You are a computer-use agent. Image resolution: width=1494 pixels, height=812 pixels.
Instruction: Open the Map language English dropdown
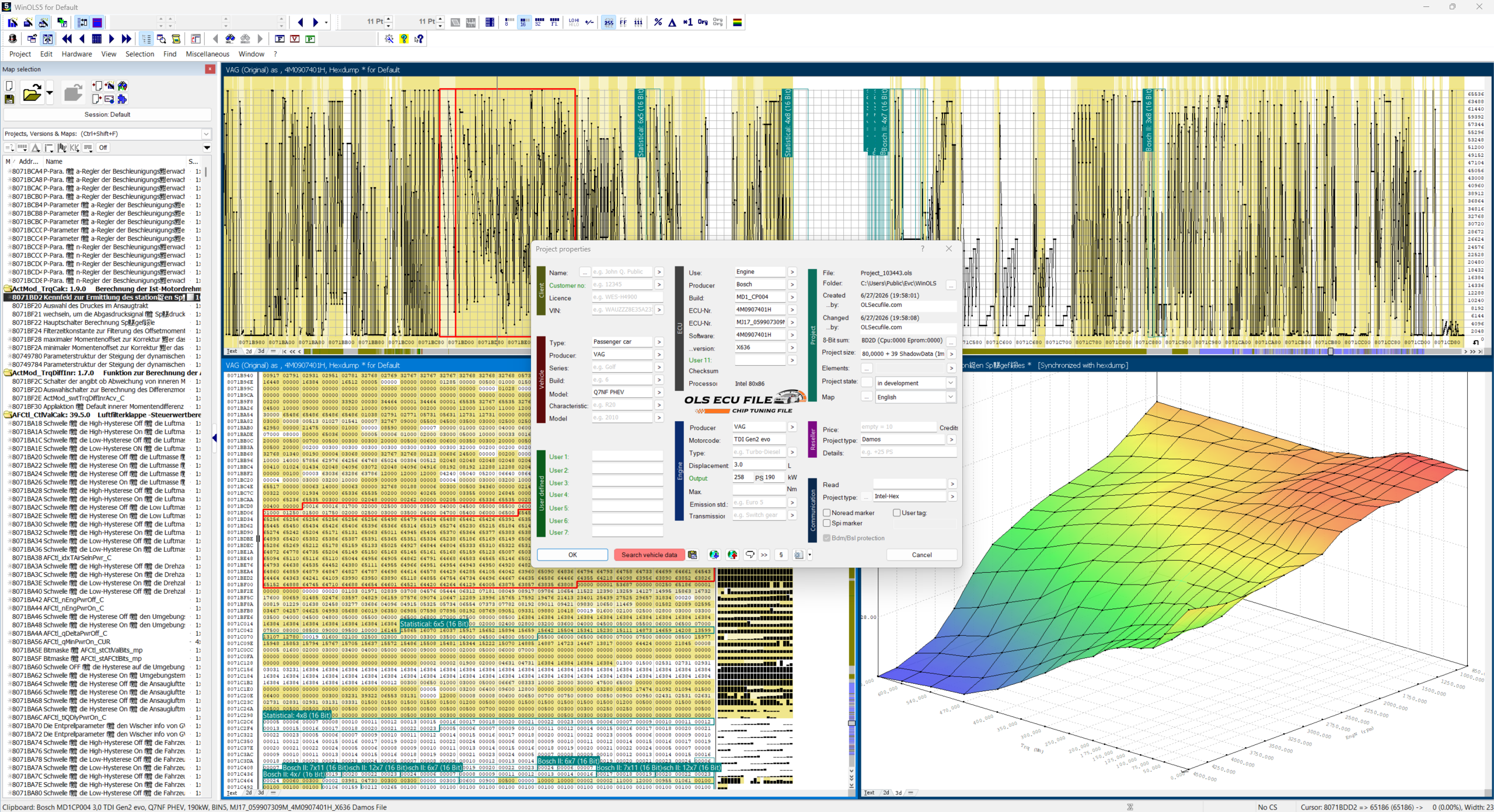951,397
